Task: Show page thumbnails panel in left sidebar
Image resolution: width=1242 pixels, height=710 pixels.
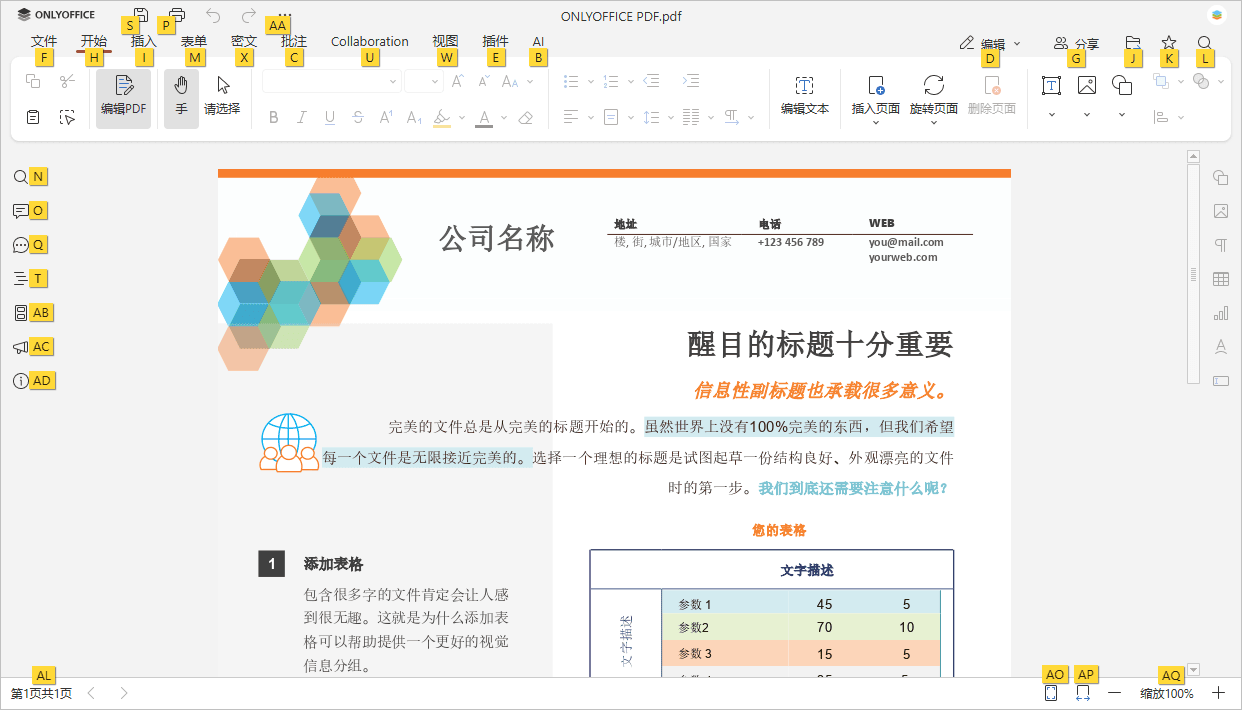Action: (20, 313)
